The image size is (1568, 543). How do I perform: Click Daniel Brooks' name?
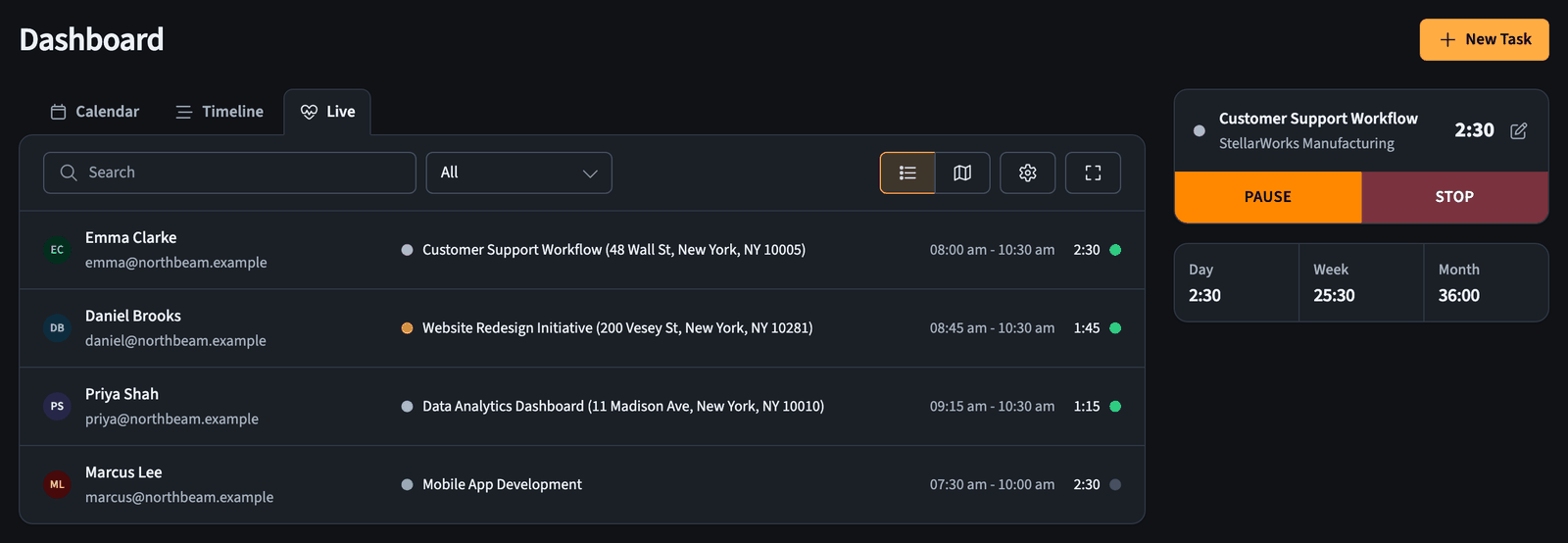133,316
